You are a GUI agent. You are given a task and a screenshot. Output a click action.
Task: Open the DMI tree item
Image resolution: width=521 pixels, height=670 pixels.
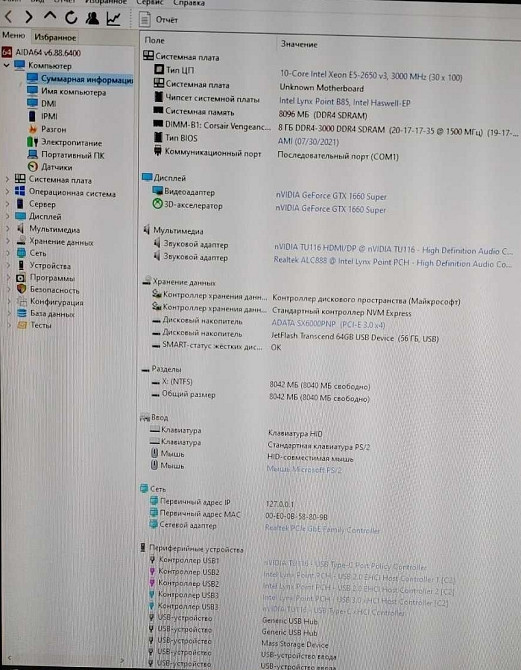click(x=48, y=103)
